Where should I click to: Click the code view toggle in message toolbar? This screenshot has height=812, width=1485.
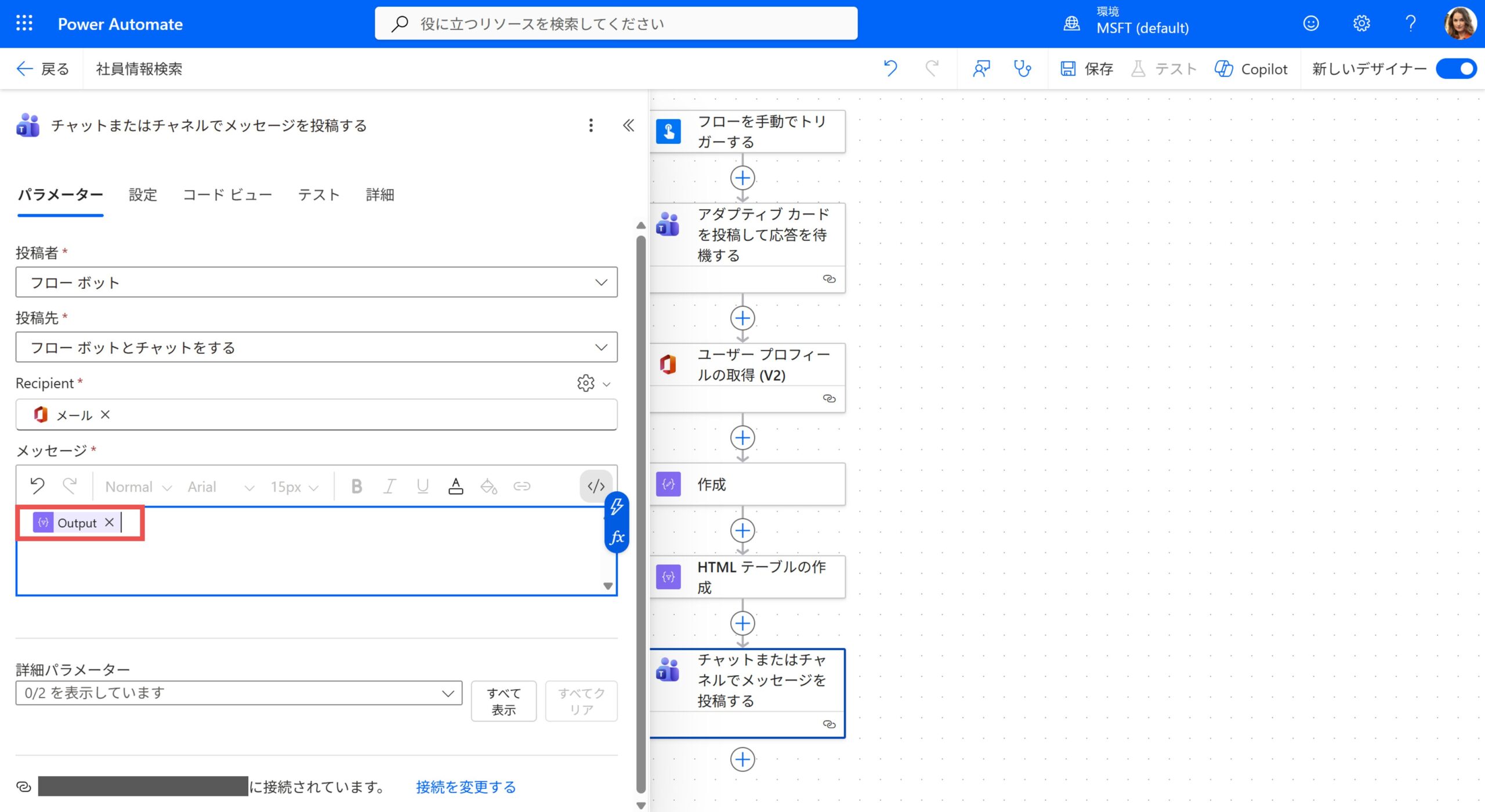[x=596, y=486]
